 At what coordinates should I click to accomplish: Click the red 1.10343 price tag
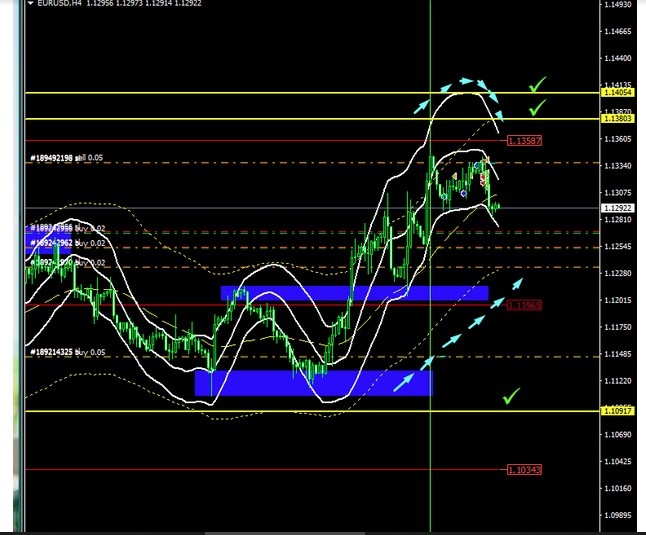[525, 469]
